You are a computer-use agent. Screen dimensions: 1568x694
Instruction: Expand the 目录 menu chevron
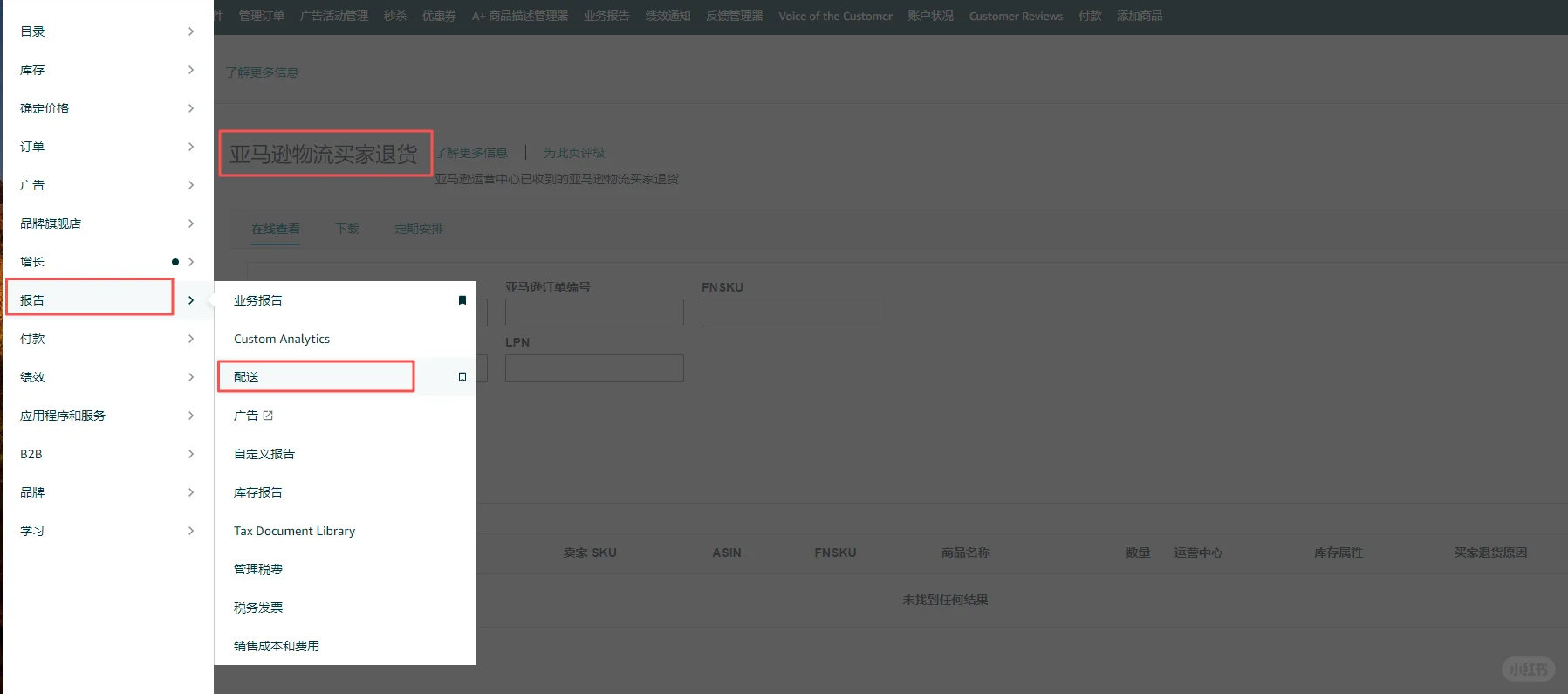(191, 31)
